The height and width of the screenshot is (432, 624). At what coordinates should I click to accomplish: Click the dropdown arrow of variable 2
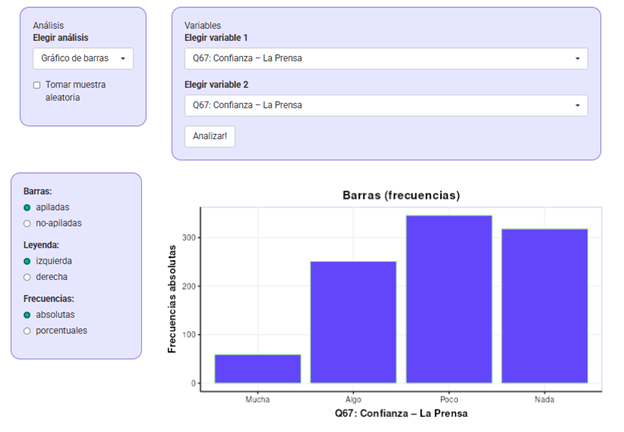(578, 105)
